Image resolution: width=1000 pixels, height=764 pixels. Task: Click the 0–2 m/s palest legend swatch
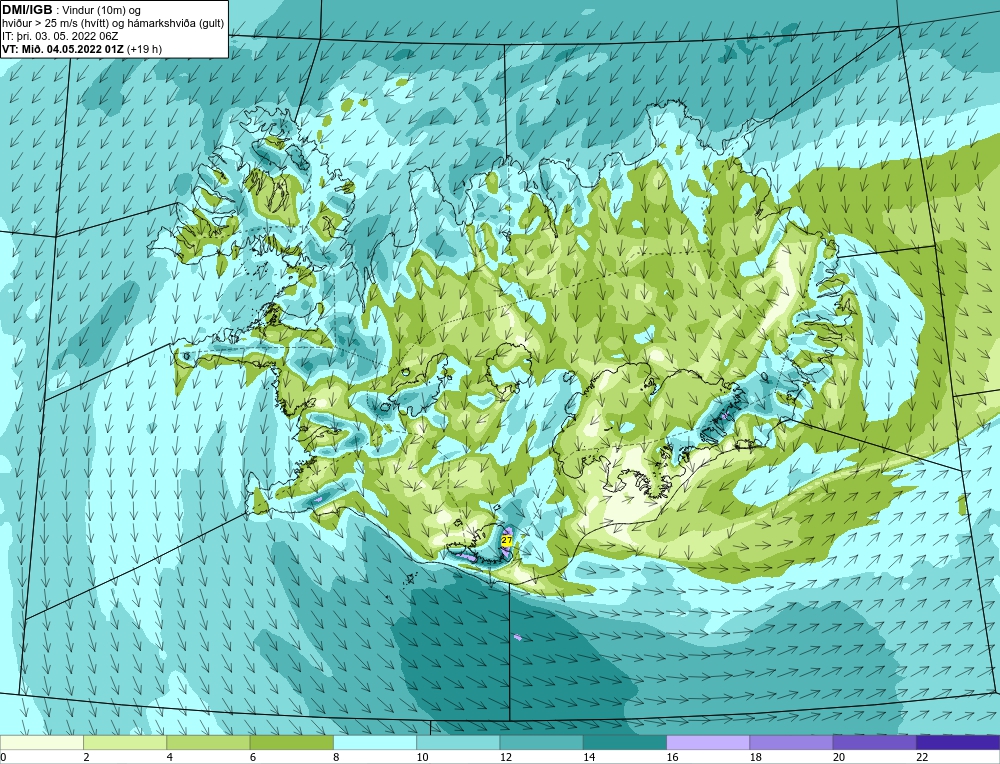pyautogui.click(x=41, y=742)
